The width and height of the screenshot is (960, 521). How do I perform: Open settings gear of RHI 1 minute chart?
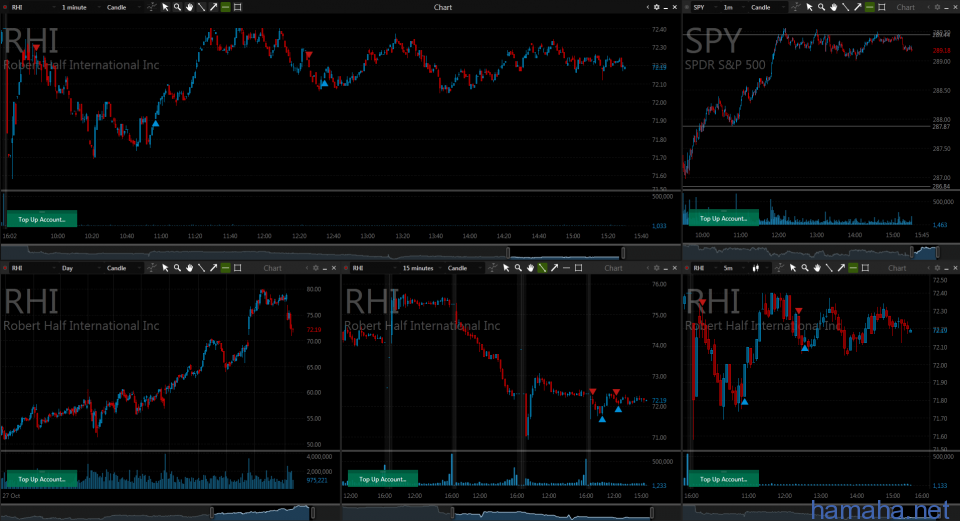tap(656, 7)
